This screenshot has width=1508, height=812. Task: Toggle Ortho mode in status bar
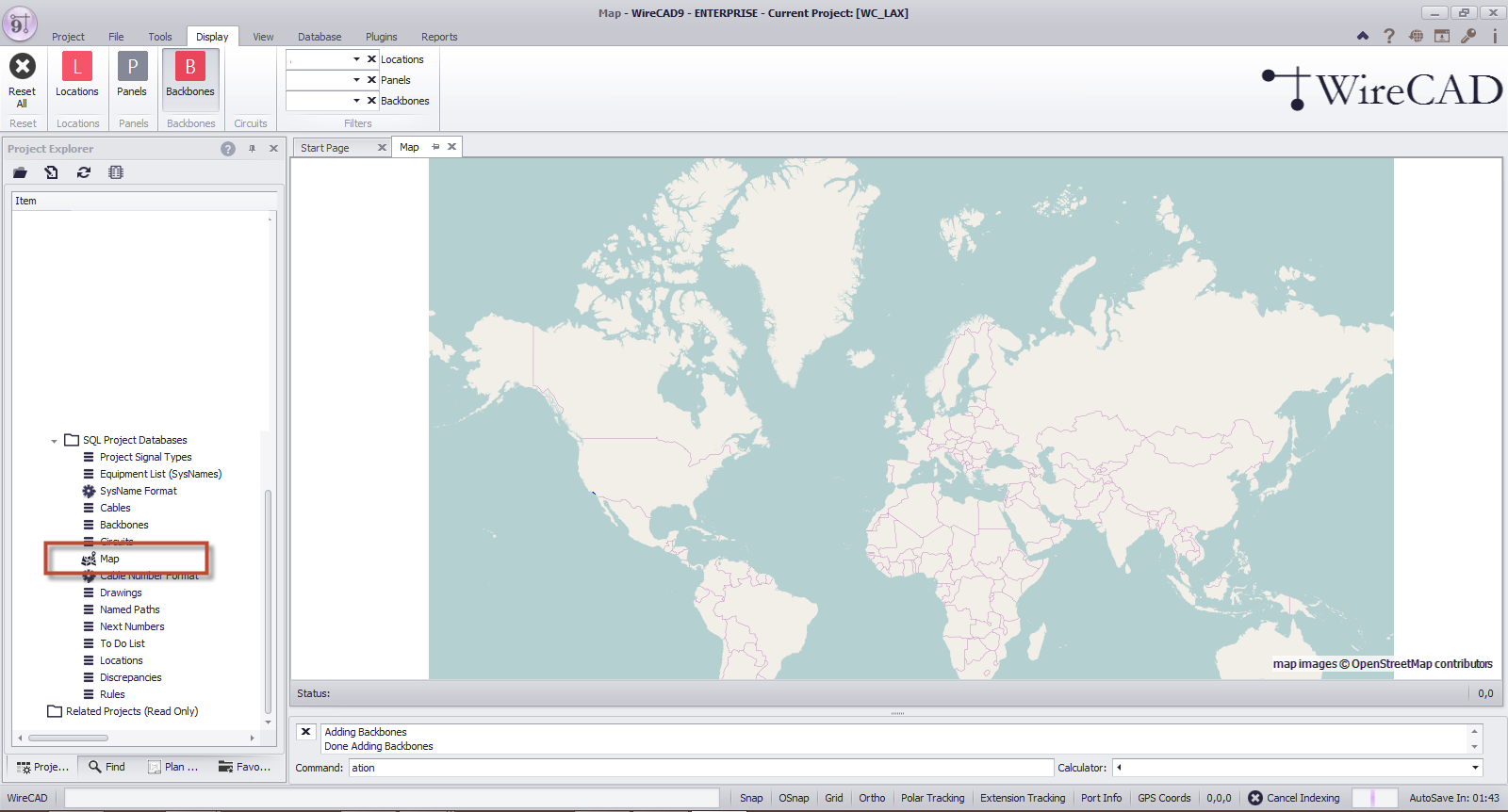(x=872, y=798)
